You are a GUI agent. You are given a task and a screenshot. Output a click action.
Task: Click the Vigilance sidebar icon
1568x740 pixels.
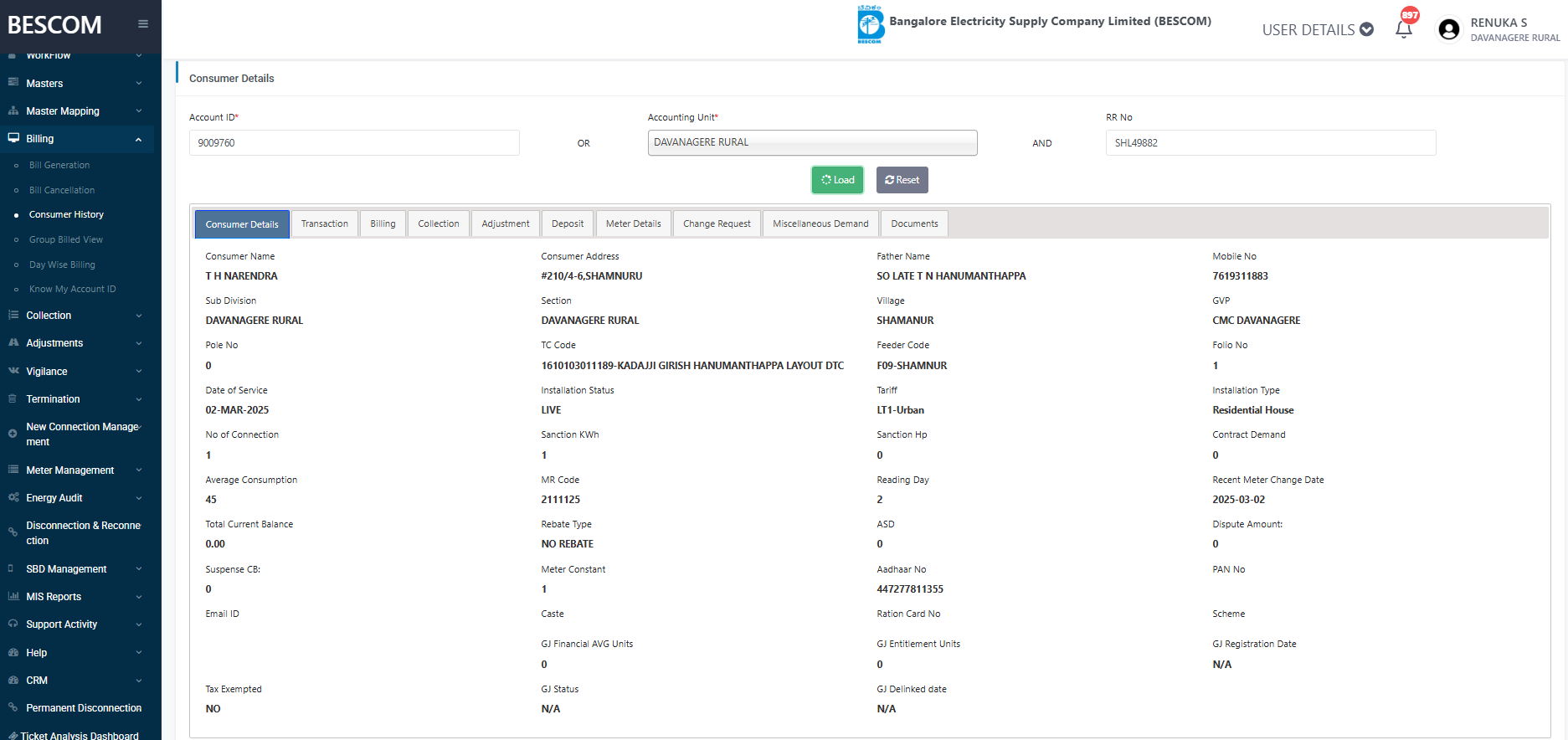pos(13,371)
